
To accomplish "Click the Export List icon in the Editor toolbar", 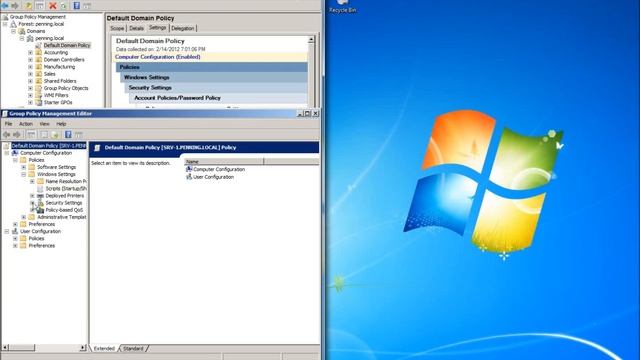I will click(x=55, y=135).
